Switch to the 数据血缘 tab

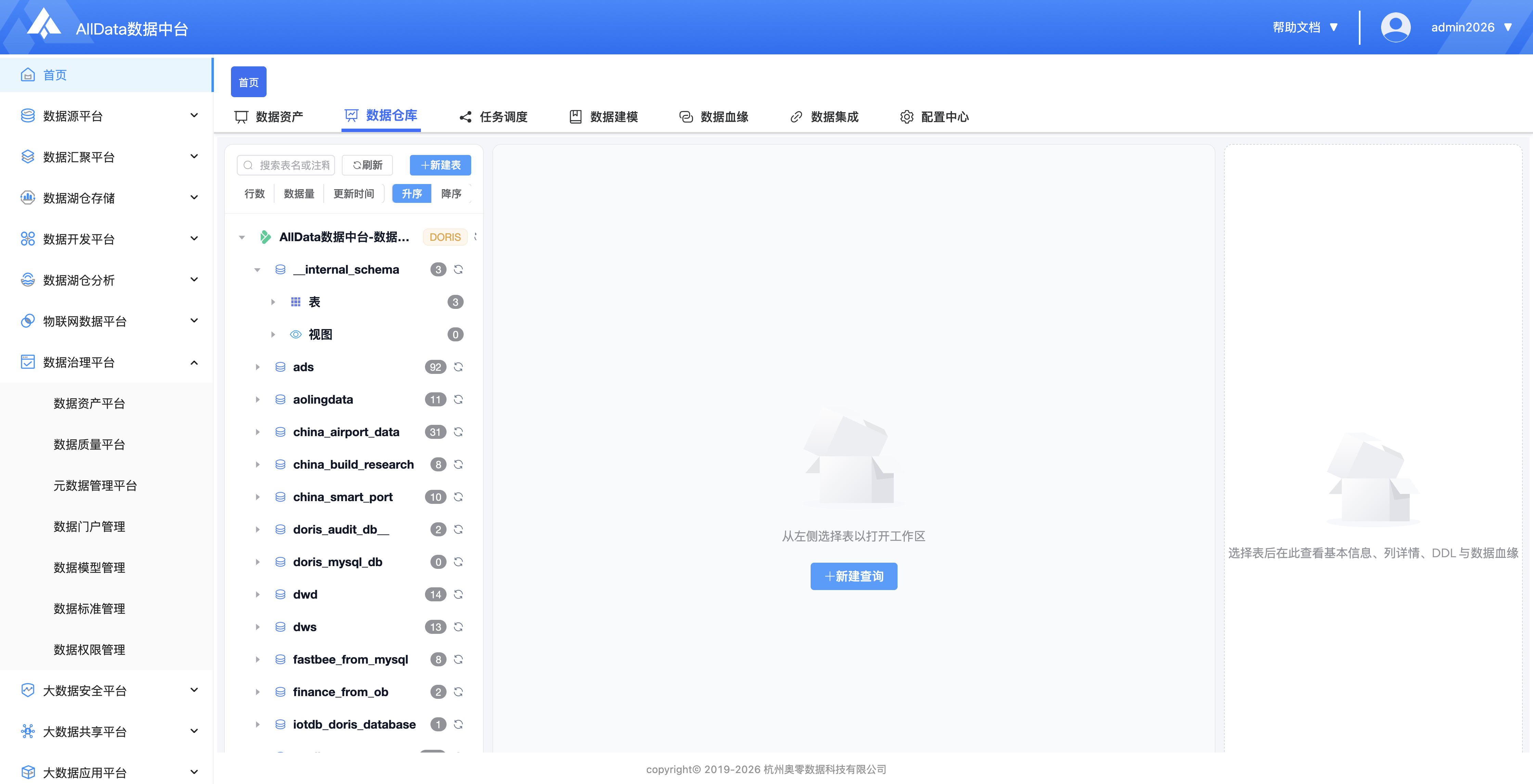click(713, 117)
